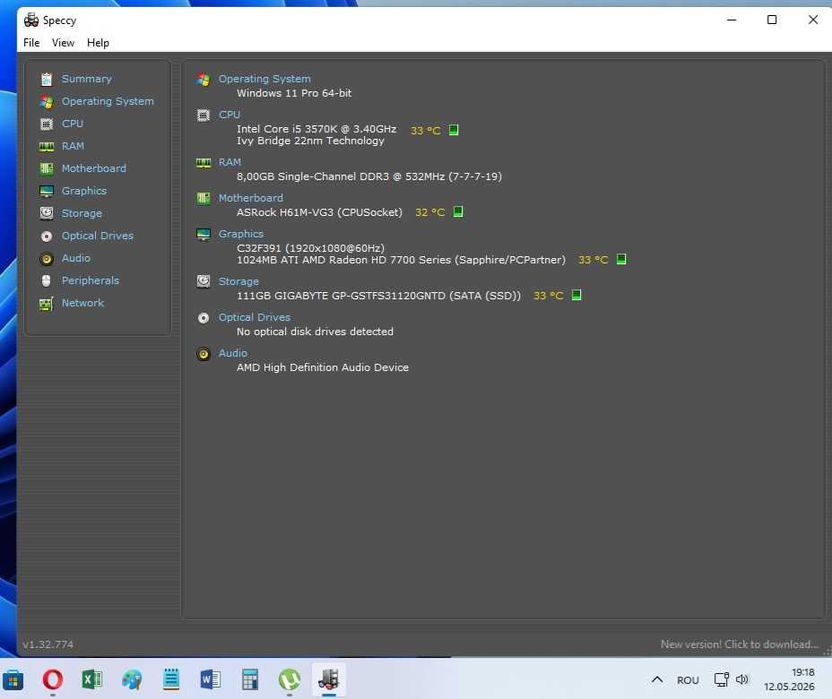Click the v1.32.774 version text
832x699 pixels.
coord(48,645)
